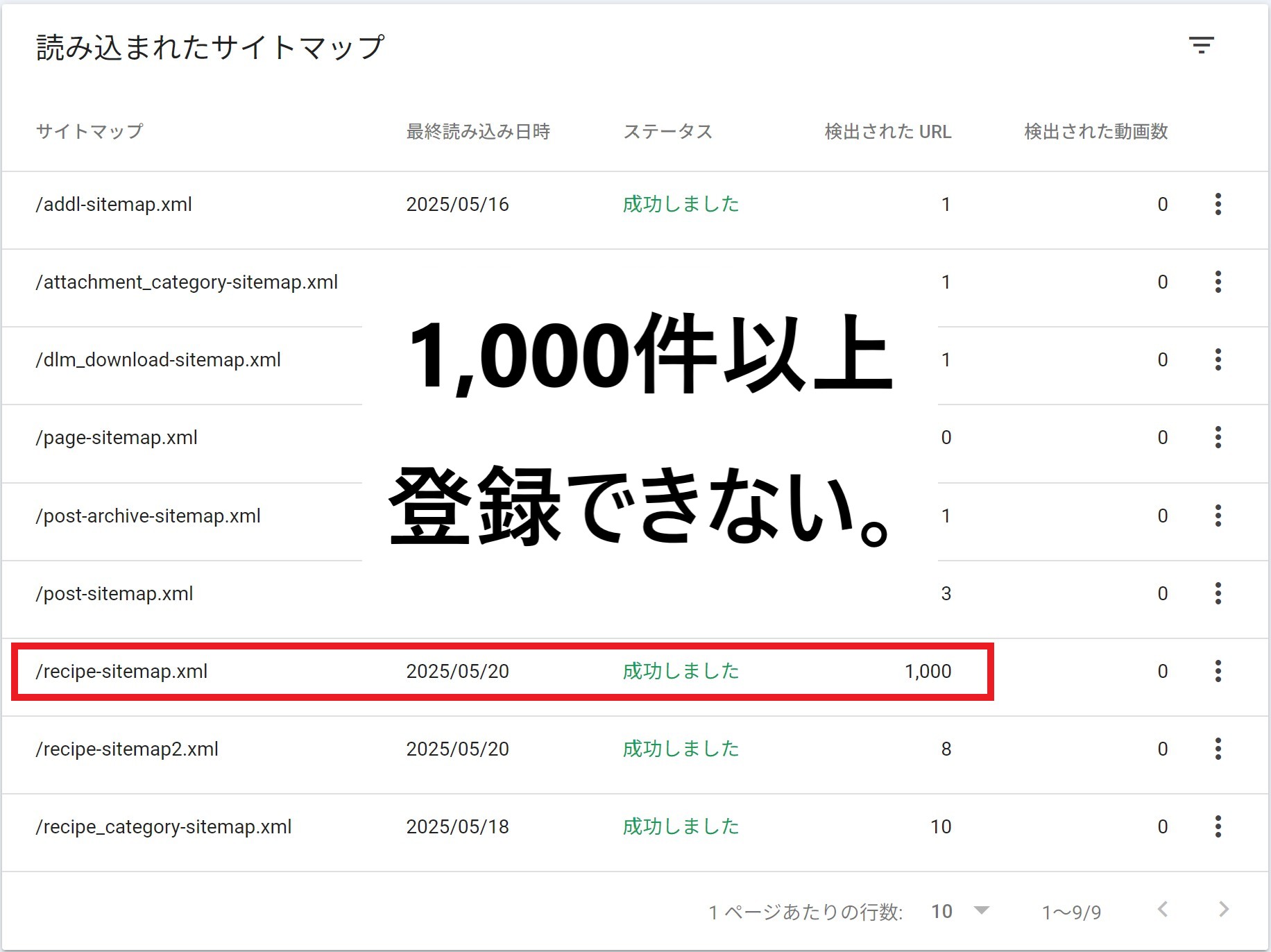The height and width of the screenshot is (952, 1271).
Task: Go to the next page of sitemaps
Action: (x=1223, y=910)
